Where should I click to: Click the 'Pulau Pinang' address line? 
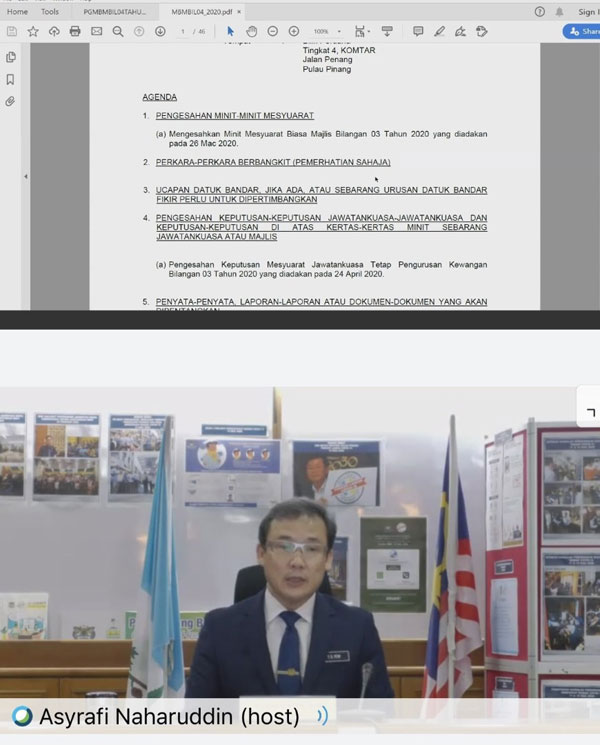coord(327,69)
